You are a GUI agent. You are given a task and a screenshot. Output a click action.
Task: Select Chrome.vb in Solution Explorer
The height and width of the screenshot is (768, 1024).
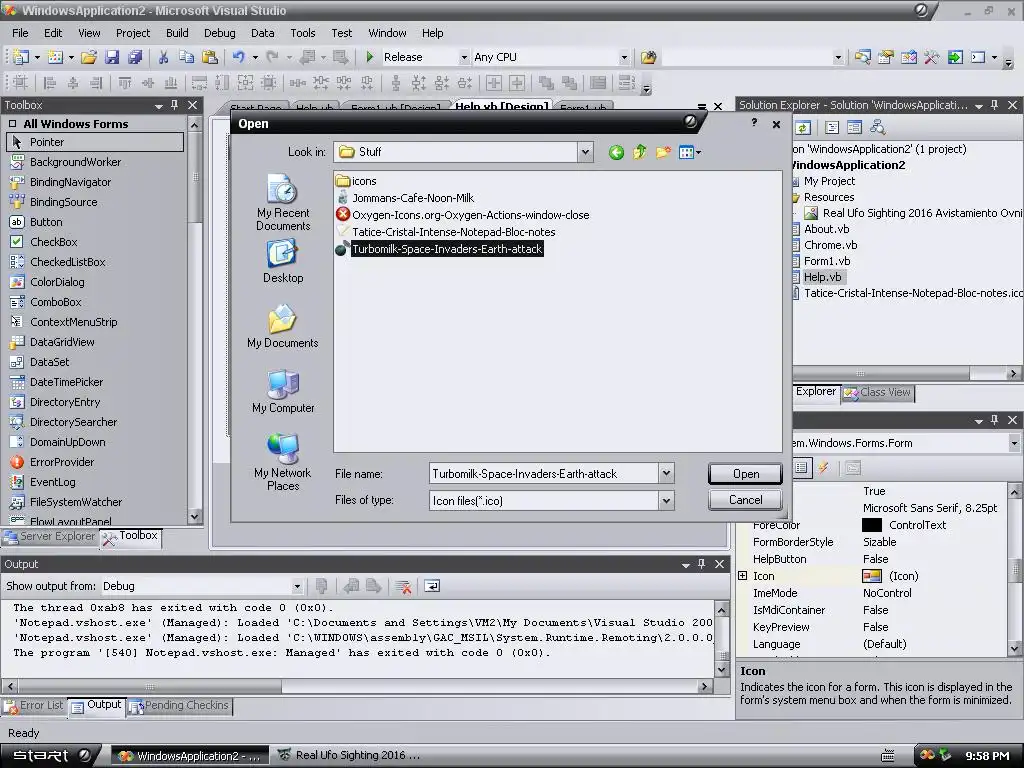(830, 245)
